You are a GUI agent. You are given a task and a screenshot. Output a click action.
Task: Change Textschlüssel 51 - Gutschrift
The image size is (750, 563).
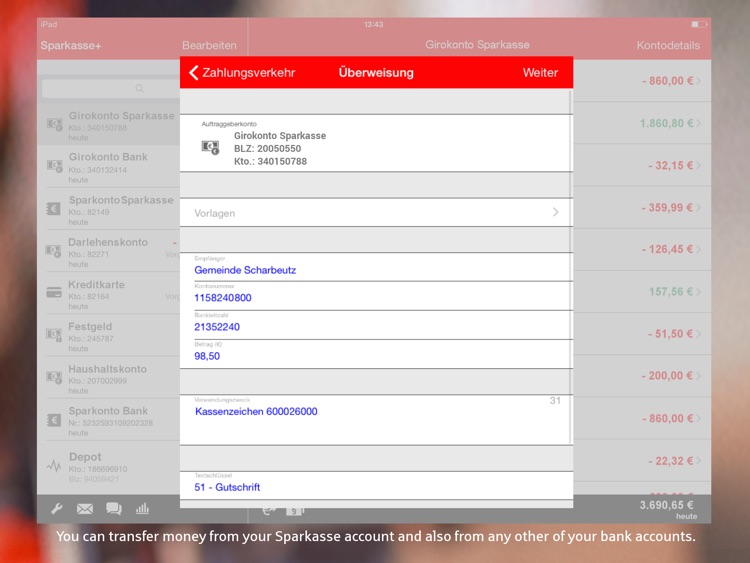376,486
